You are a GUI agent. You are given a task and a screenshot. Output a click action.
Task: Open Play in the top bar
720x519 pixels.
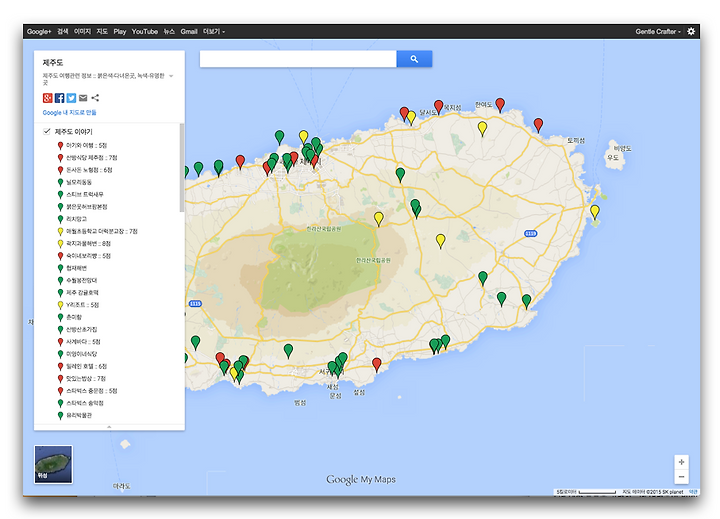click(x=119, y=31)
